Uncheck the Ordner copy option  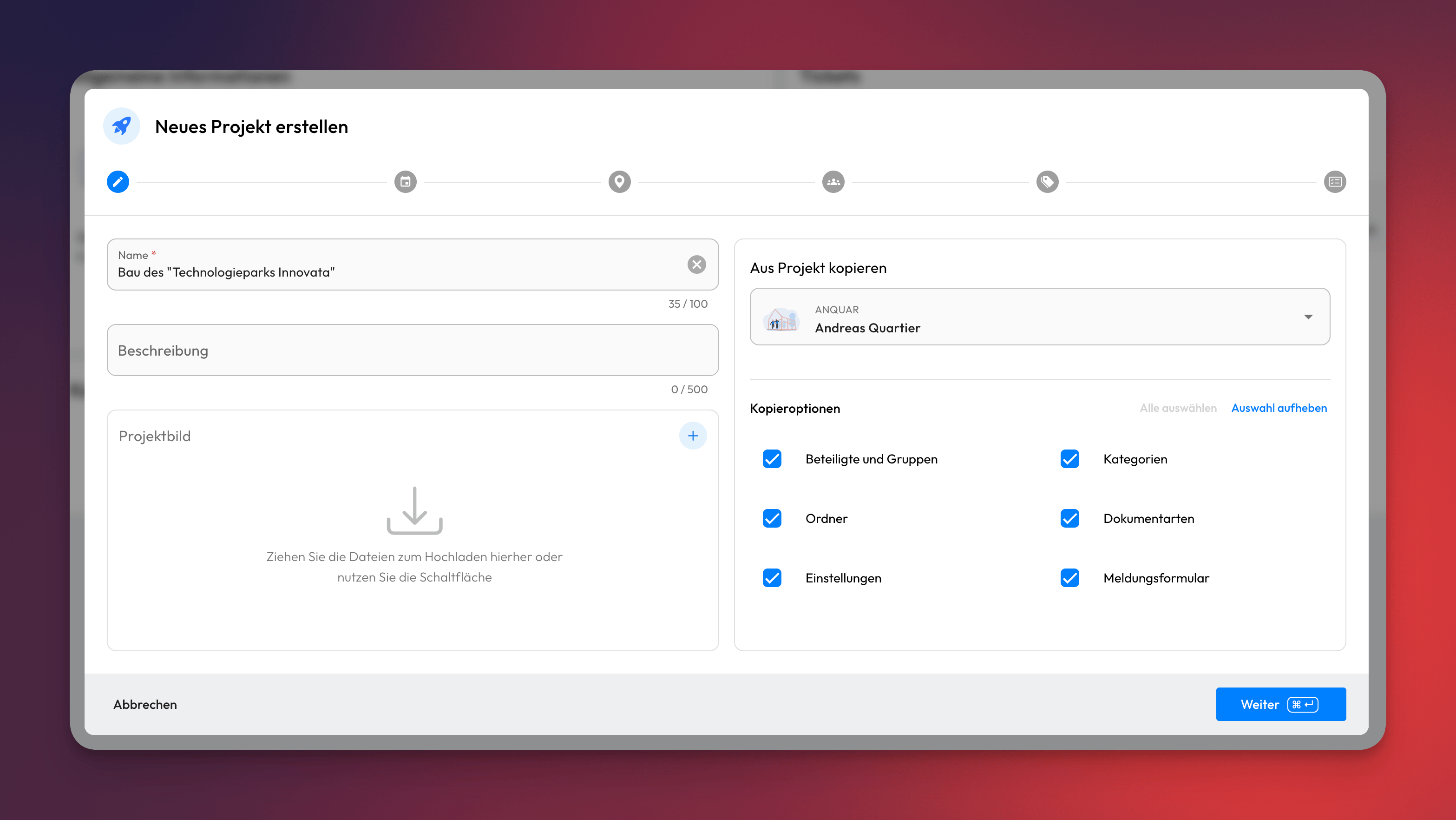[x=772, y=518]
